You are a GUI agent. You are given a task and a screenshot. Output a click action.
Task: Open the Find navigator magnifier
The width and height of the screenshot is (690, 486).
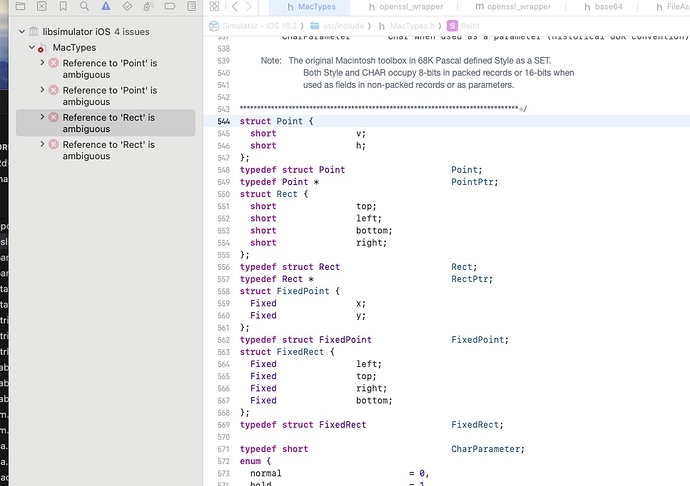coord(84,6)
